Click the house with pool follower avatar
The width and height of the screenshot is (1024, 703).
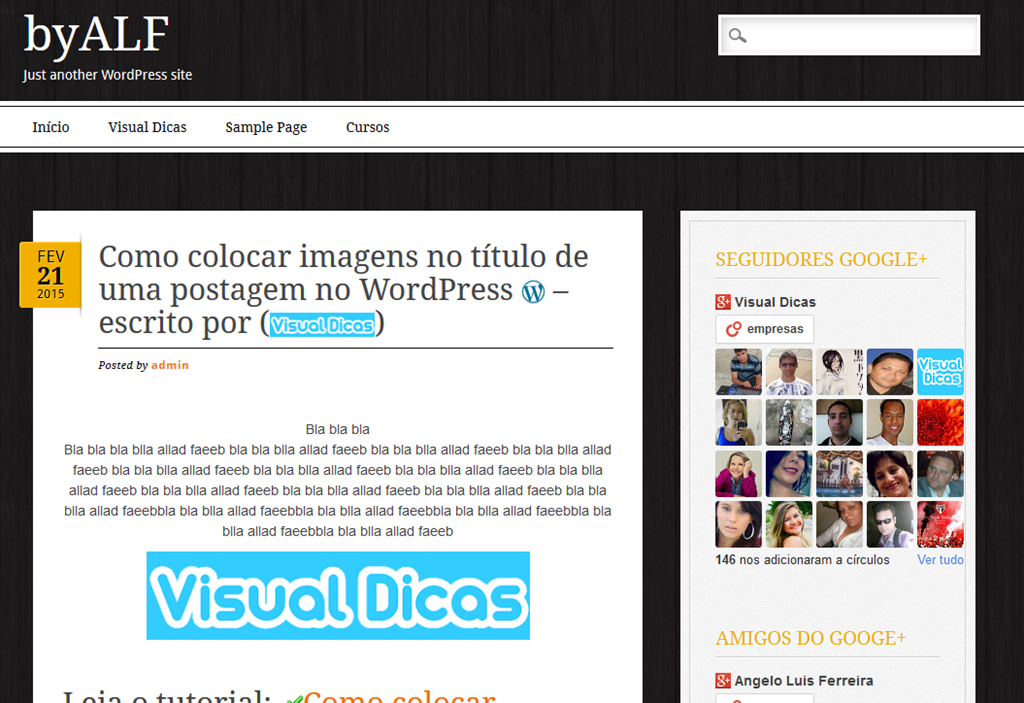840,474
